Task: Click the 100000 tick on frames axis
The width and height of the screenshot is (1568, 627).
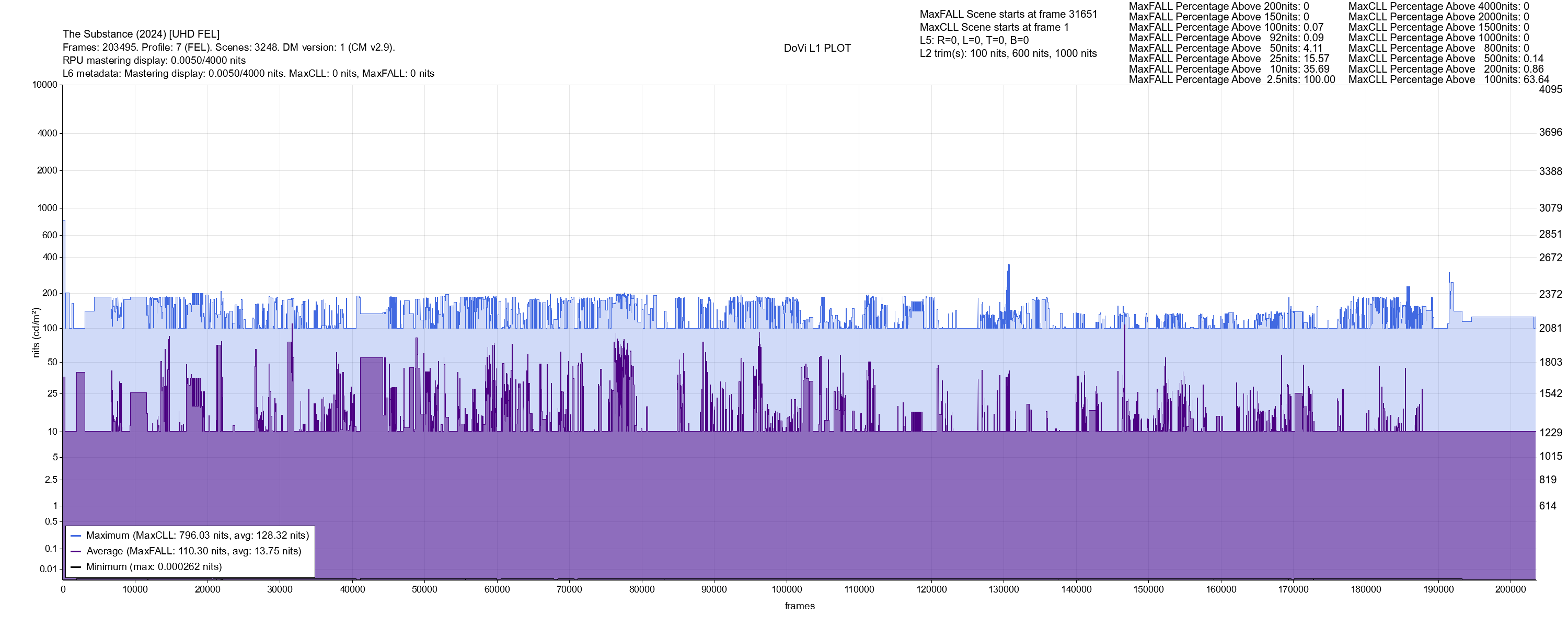Action: point(787,589)
